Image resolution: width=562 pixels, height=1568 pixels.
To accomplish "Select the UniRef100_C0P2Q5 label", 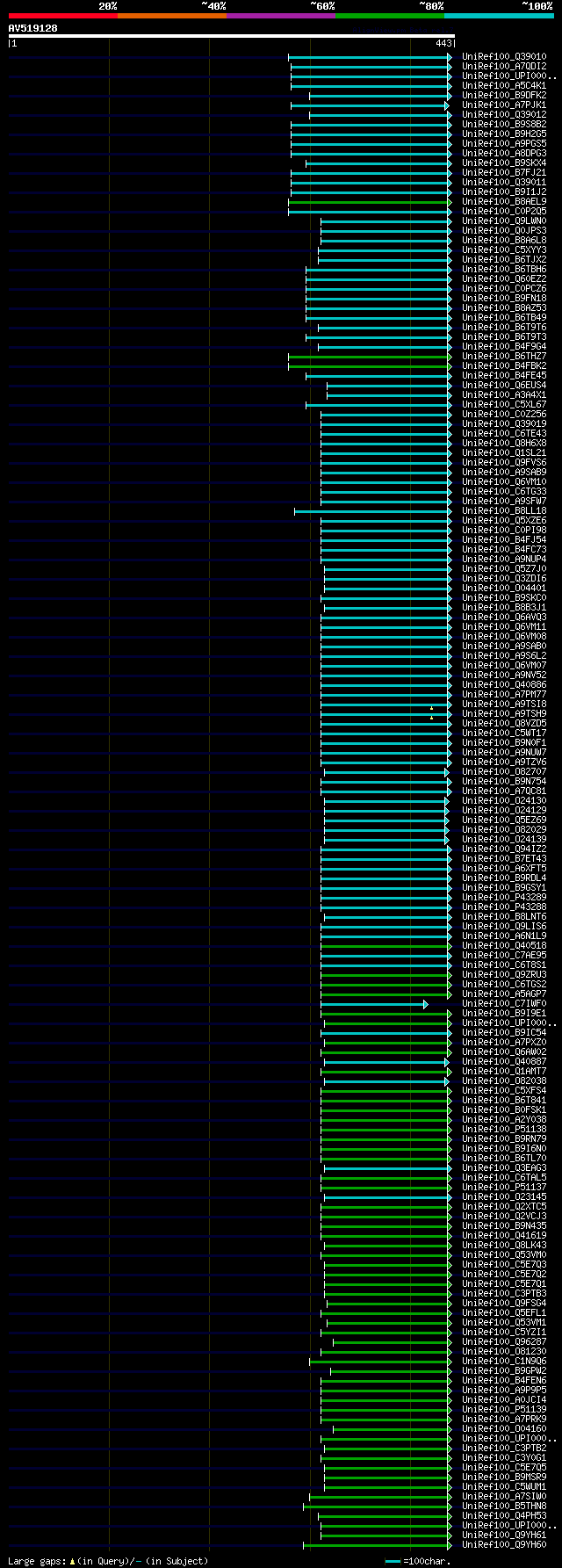I will pyautogui.click(x=504, y=212).
